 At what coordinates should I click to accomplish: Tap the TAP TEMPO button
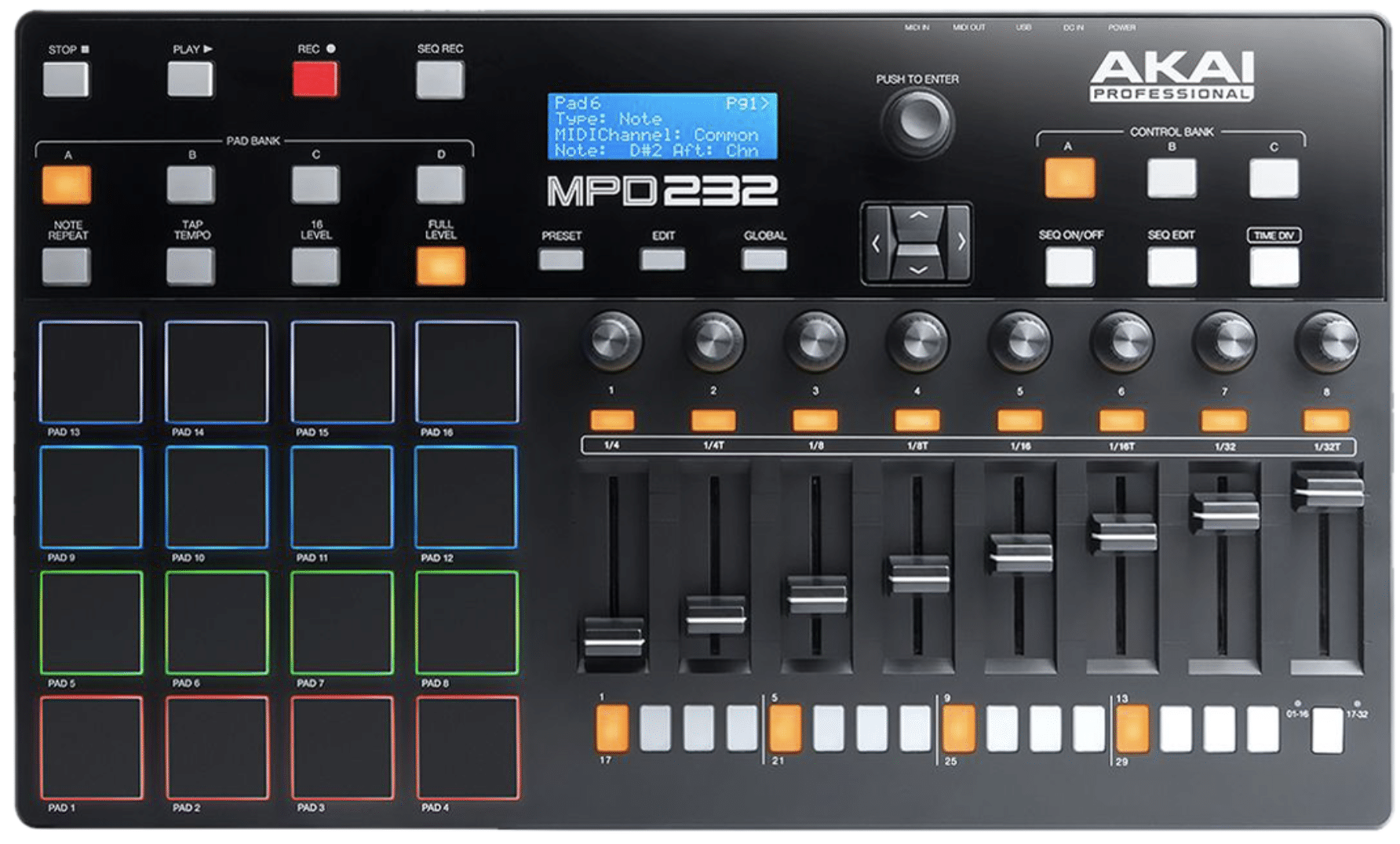pos(191,266)
